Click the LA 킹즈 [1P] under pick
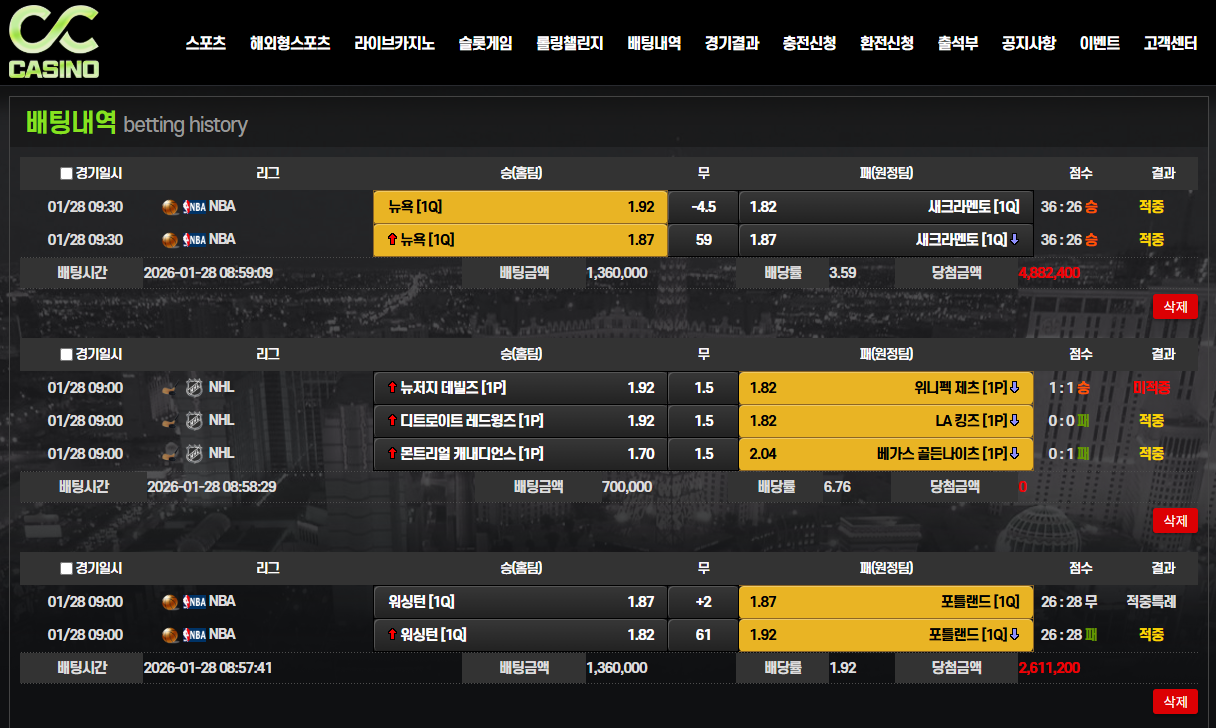 click(886, 421)
